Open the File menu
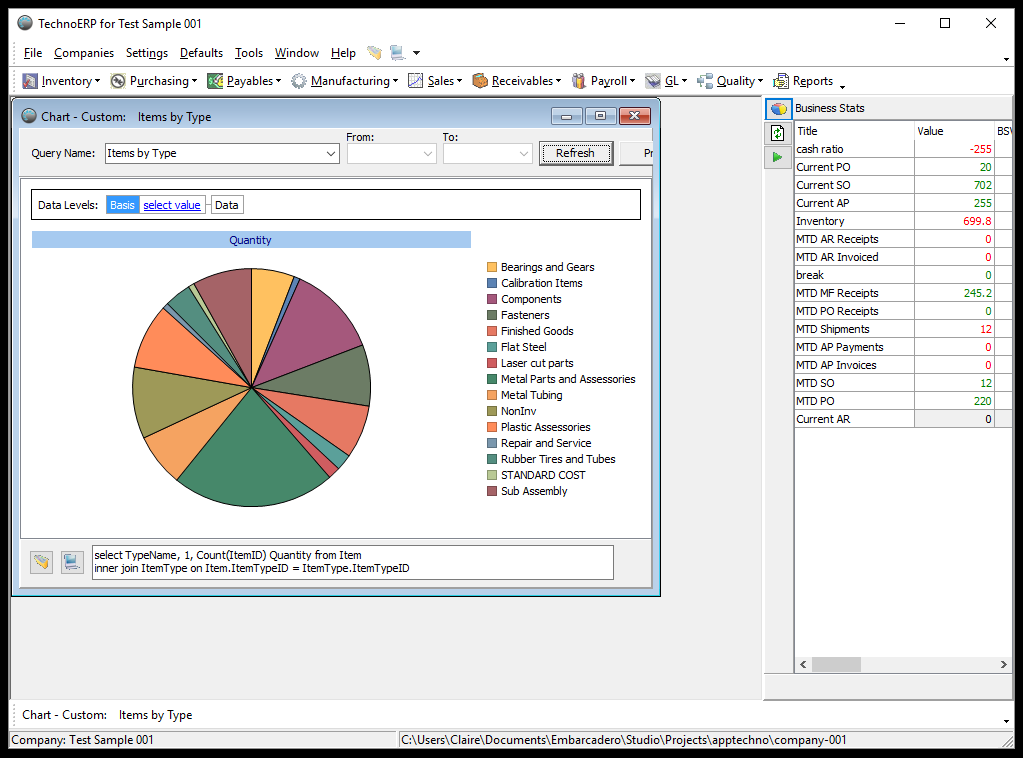This screenshot has width=1023, height=758. pos(33,53)
